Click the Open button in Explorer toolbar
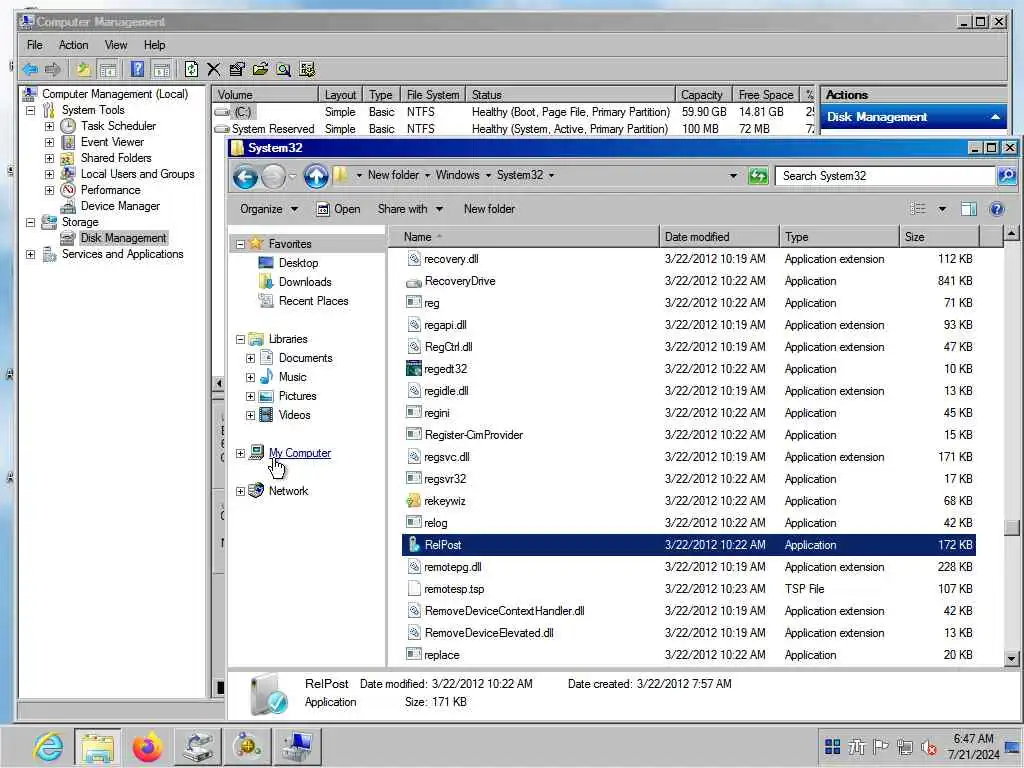Viewport: 1024px width, 768px height. tap(338, 209)
